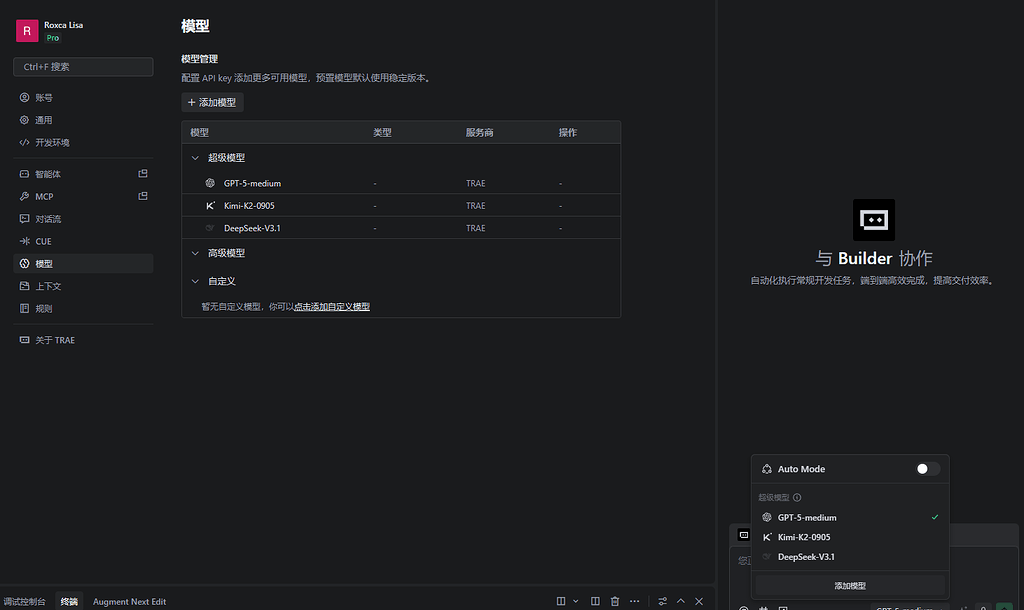Viewport: 1024px width, 610px height.
Task: Close the bottom panel with X
Action: (x=699, y=601)
